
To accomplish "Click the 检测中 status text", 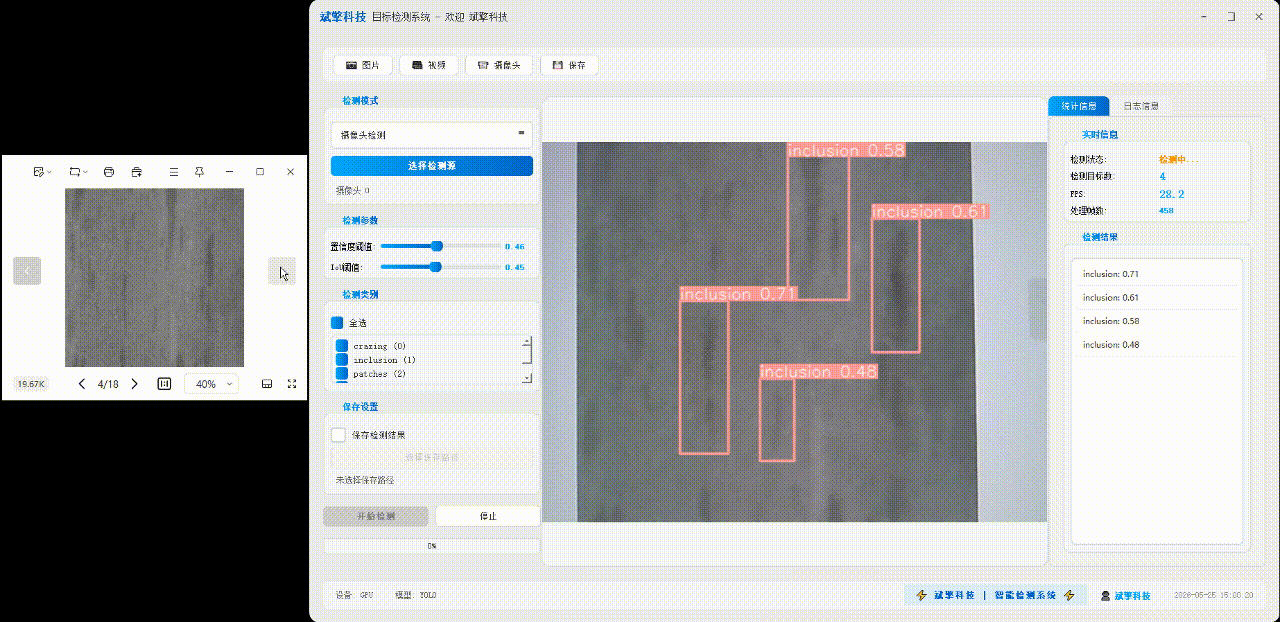I will tap(1179, 159).
